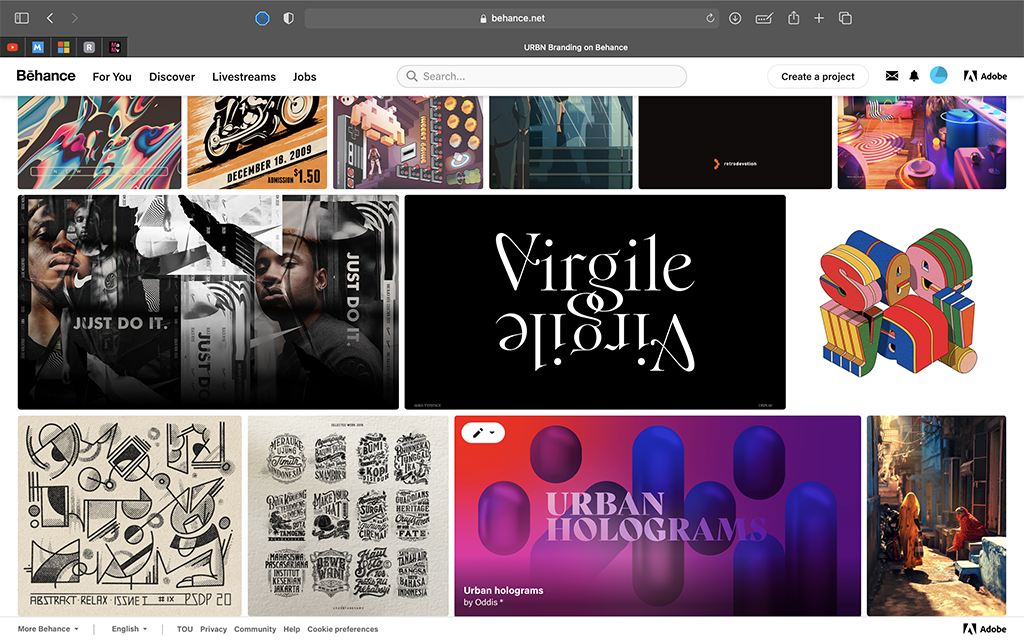This screenshot has width=1024, height=640.
Task: Click the behance.net address bar
Action: coord(511,18)
